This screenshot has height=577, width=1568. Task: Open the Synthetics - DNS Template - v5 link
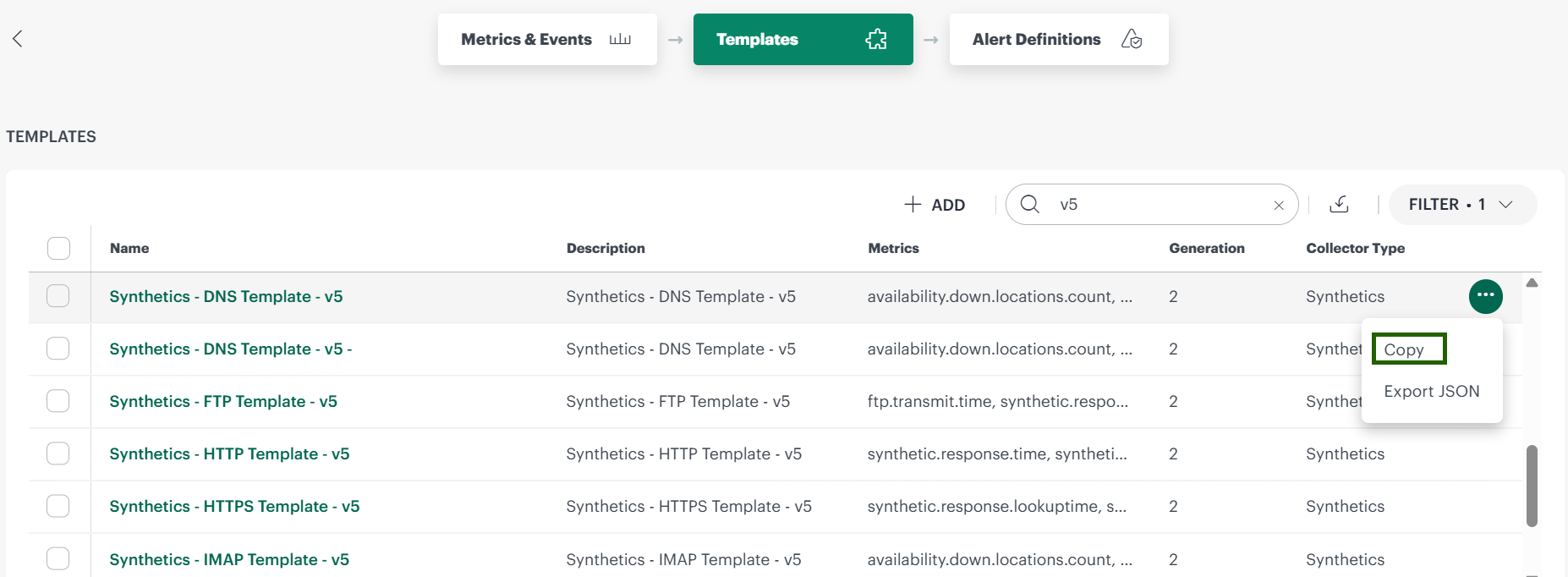(x=226, y=296)
